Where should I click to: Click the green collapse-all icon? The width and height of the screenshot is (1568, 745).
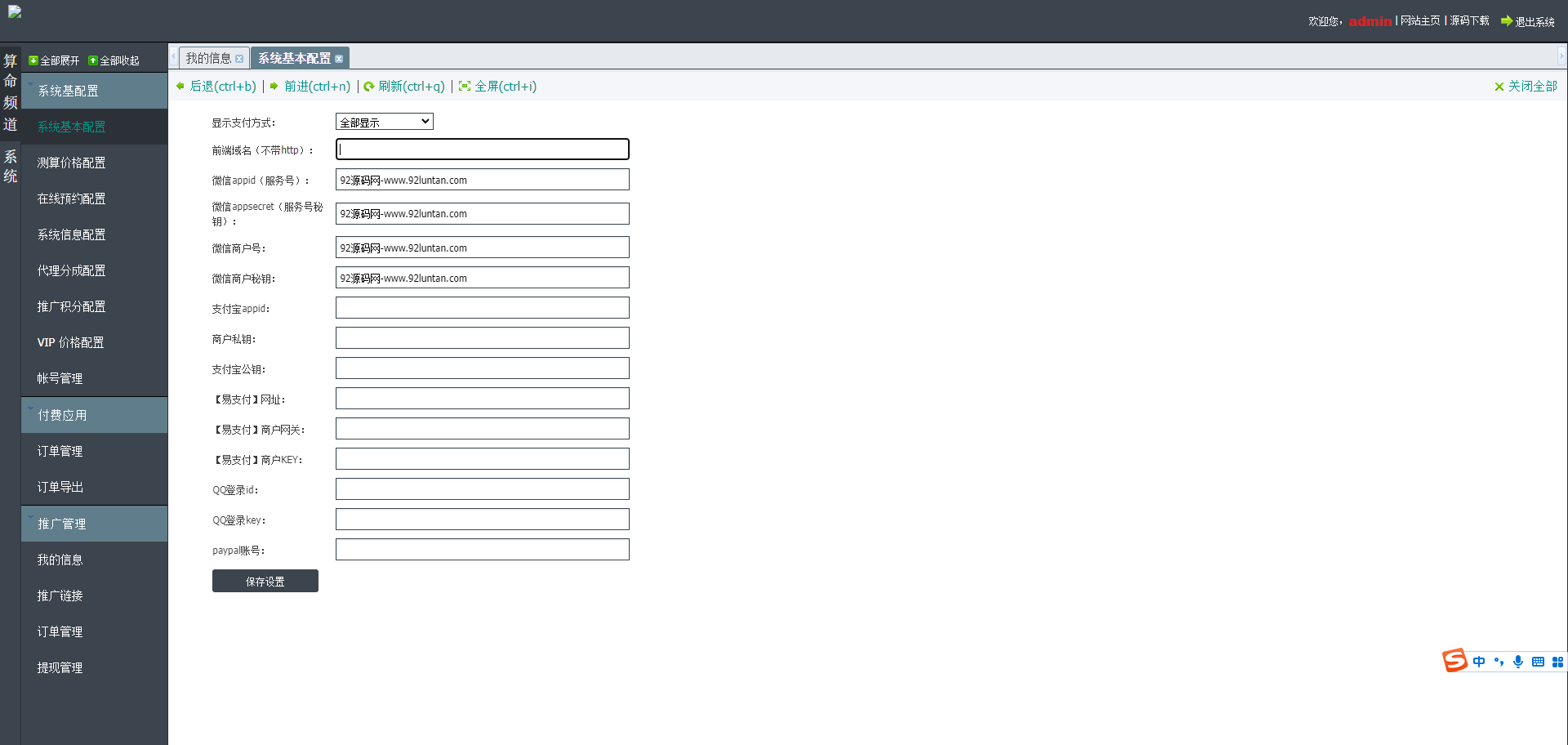coord(93,60)
